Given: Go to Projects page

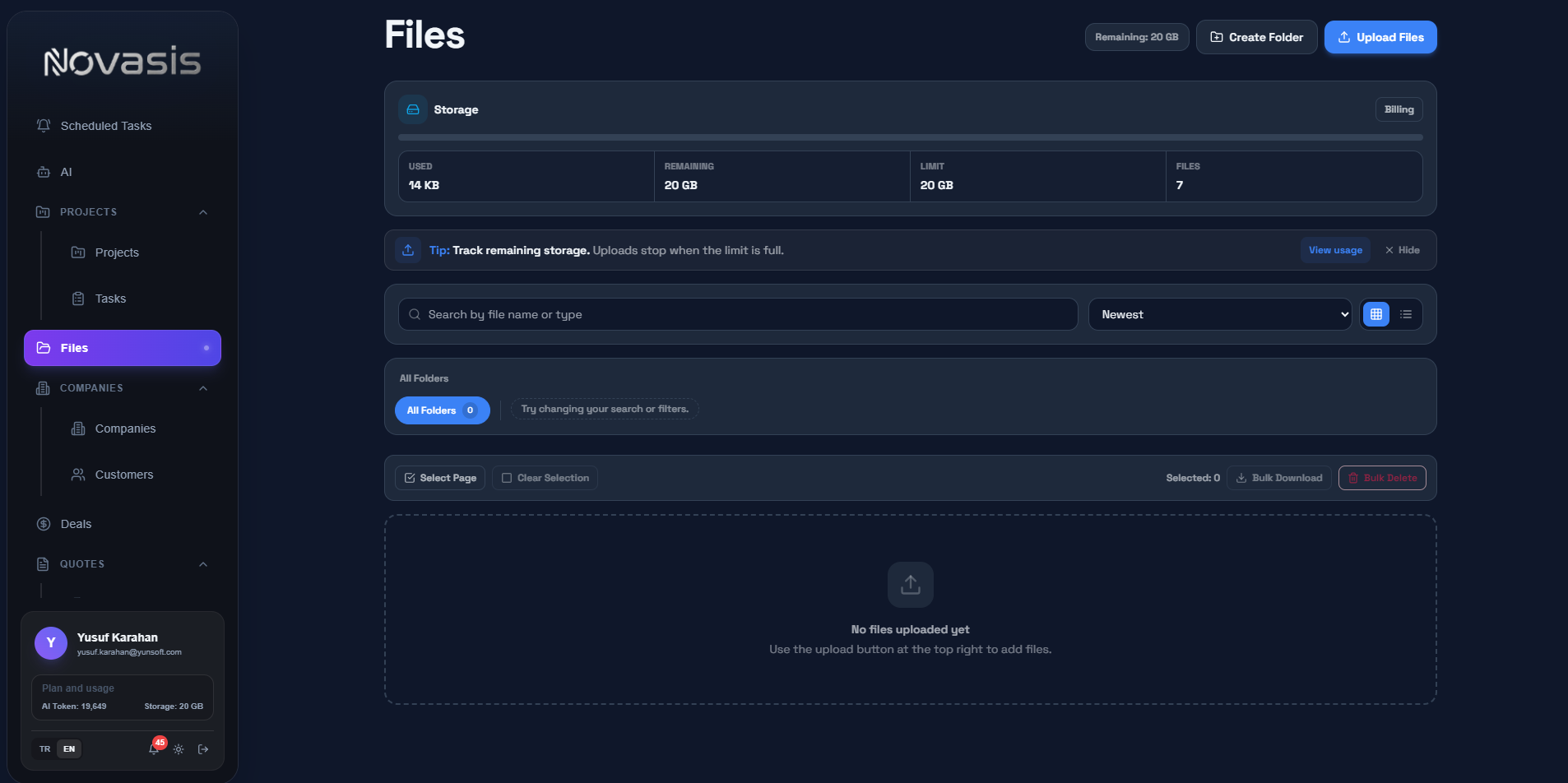Looking at the screenshot, I should (140, 253).
